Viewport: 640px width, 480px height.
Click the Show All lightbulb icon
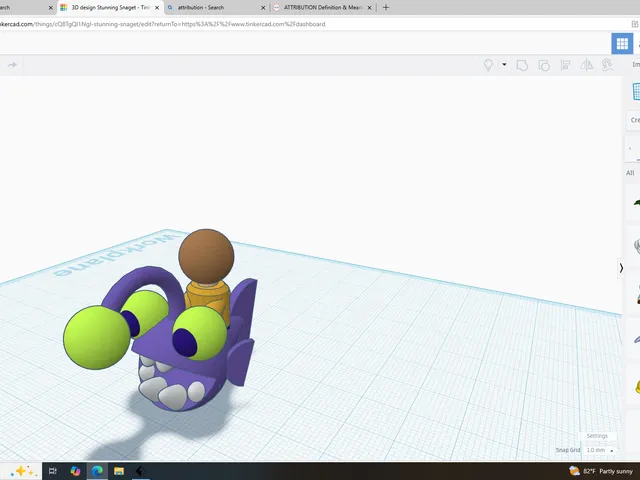(488, 65)
